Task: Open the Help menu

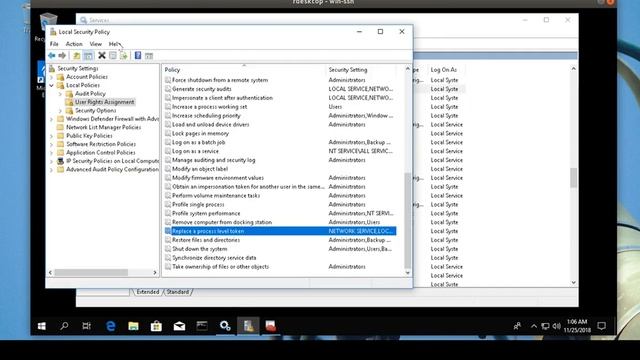Action: [x=114, y=44]
